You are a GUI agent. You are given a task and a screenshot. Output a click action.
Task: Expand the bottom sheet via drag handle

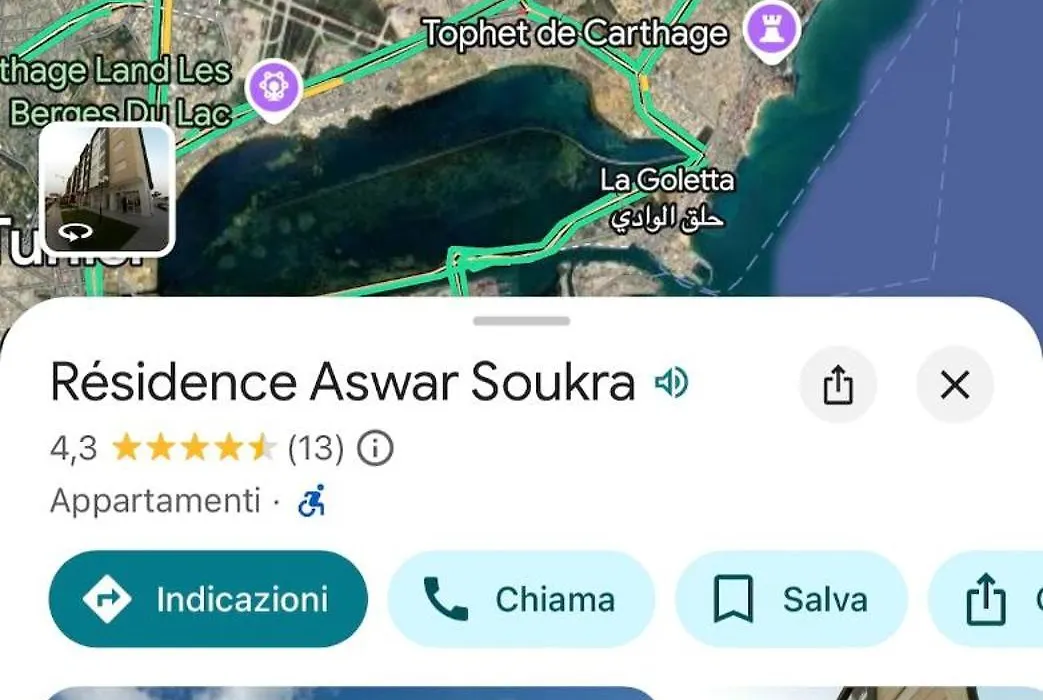(x=522, y=321)
